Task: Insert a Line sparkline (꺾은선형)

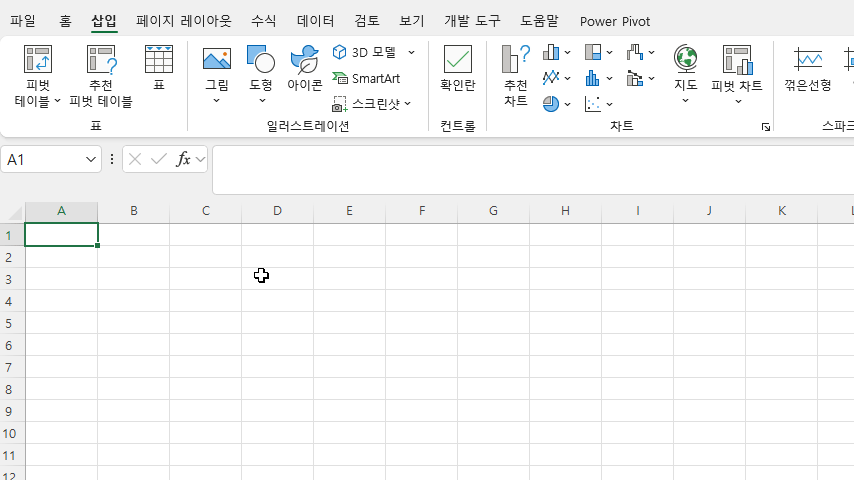Action: pos(808,68)
